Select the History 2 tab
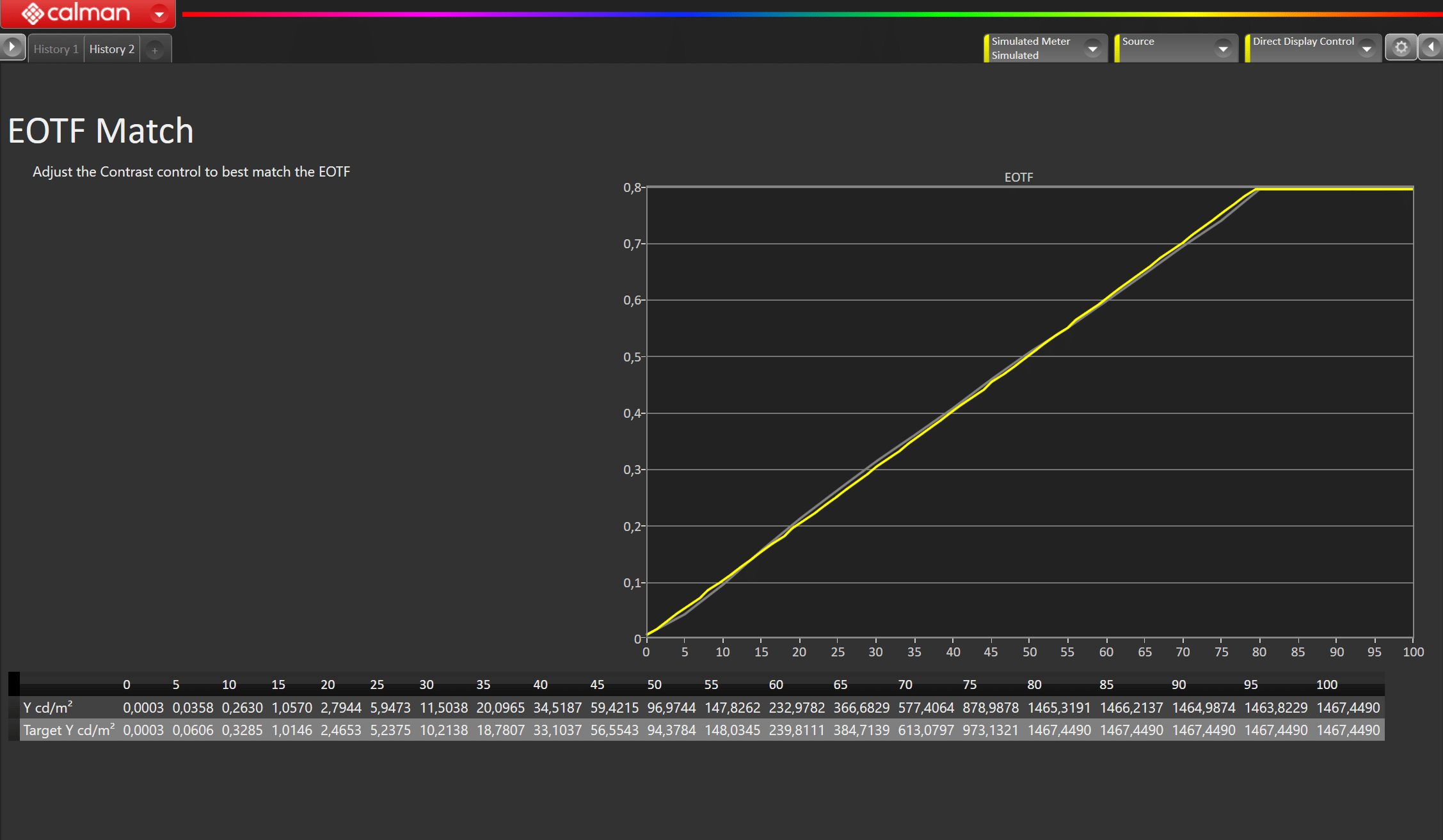1443x840 pixels. click(111, 49)
